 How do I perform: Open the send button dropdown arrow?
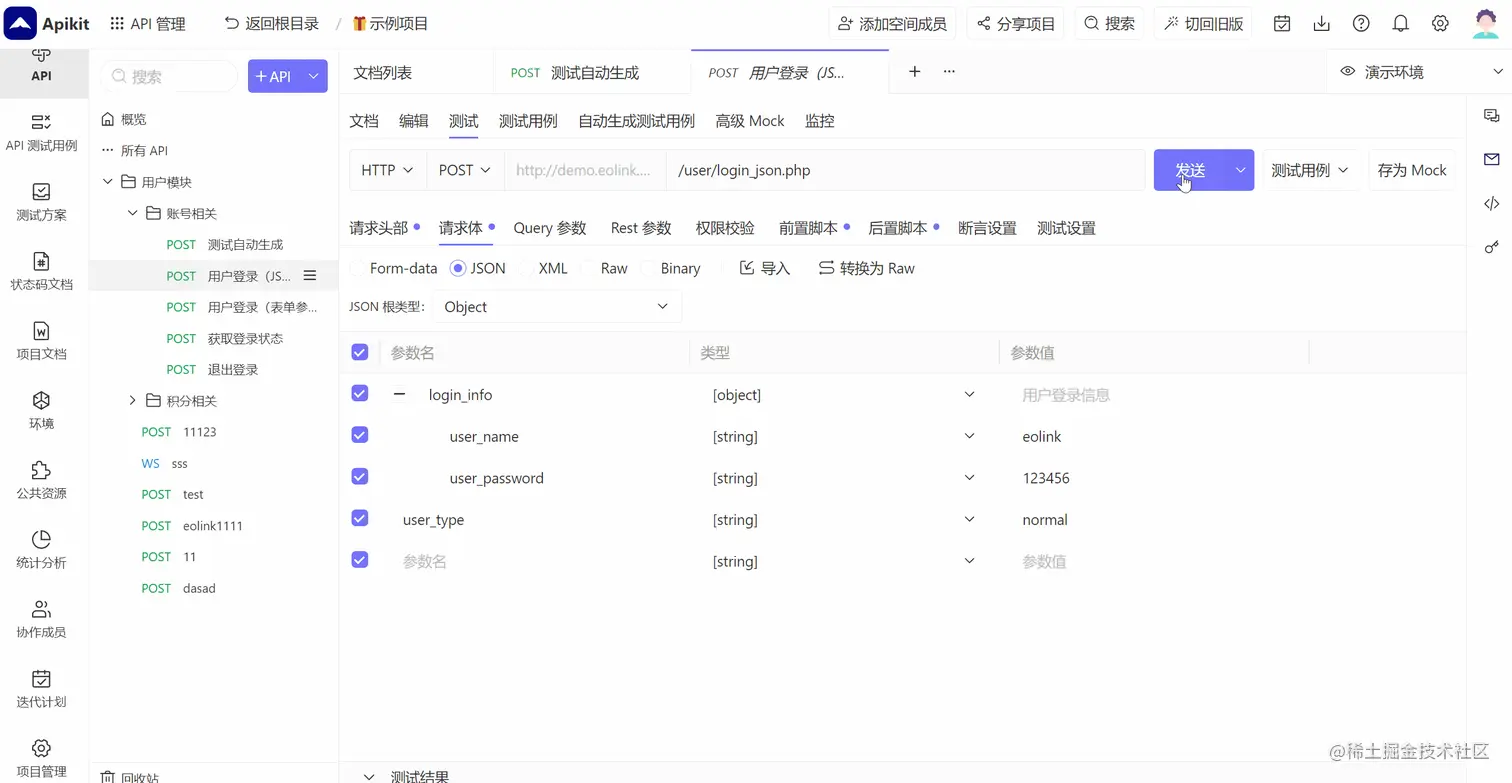(x=1240, y=170)
